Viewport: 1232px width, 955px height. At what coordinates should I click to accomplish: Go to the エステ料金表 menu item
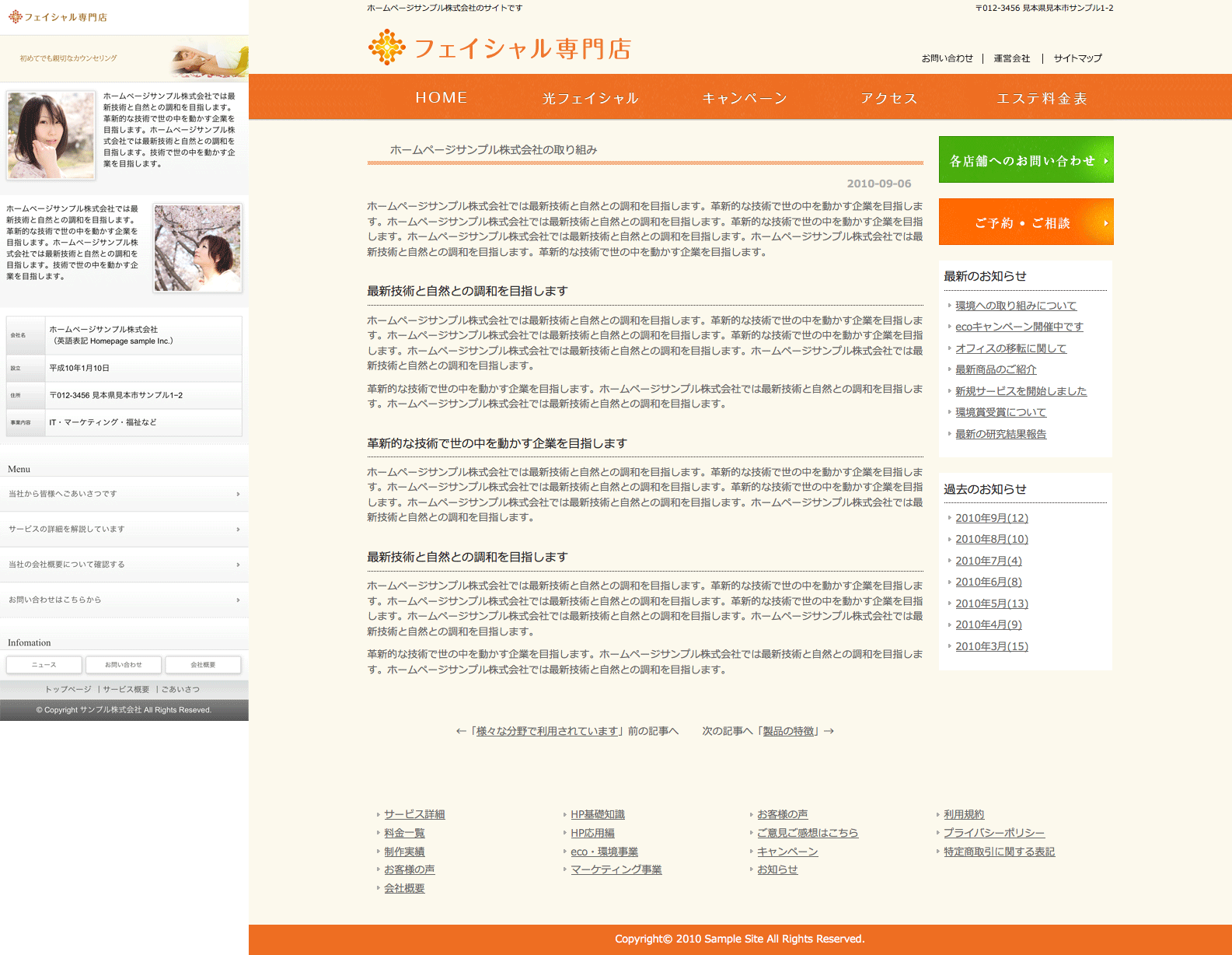(x=1042, y=98)
